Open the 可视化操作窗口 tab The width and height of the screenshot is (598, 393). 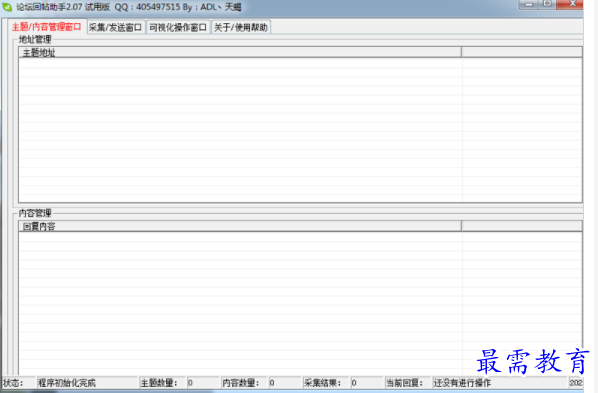coord(178,27)
